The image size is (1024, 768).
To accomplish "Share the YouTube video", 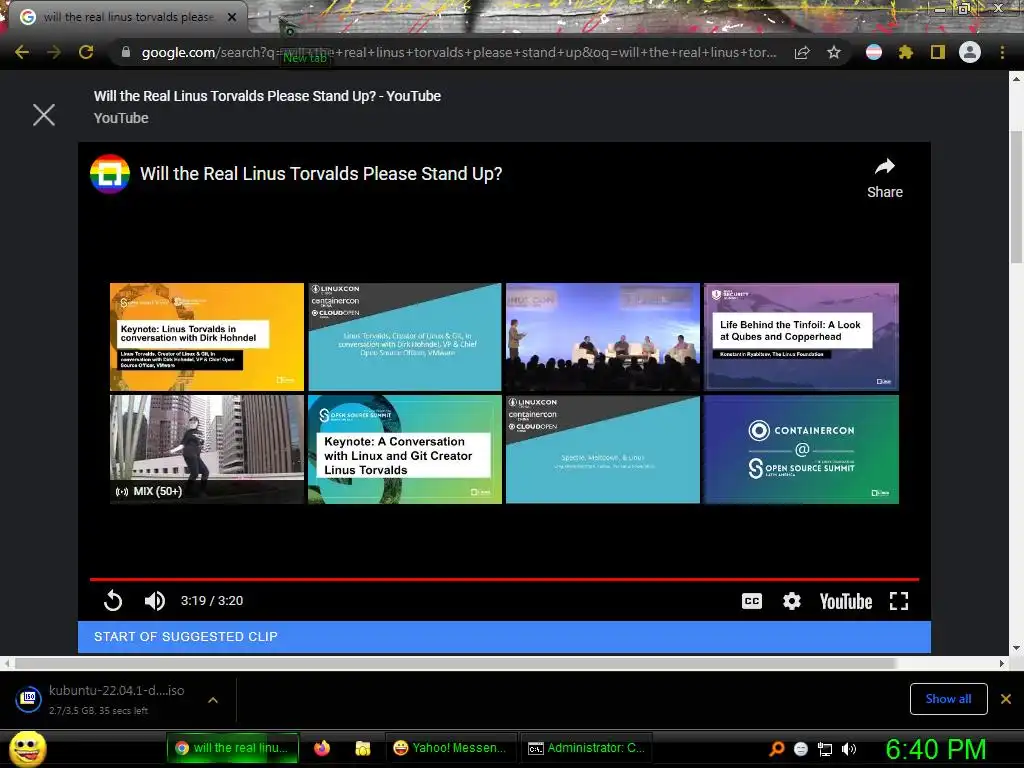I will coord(885,178).
